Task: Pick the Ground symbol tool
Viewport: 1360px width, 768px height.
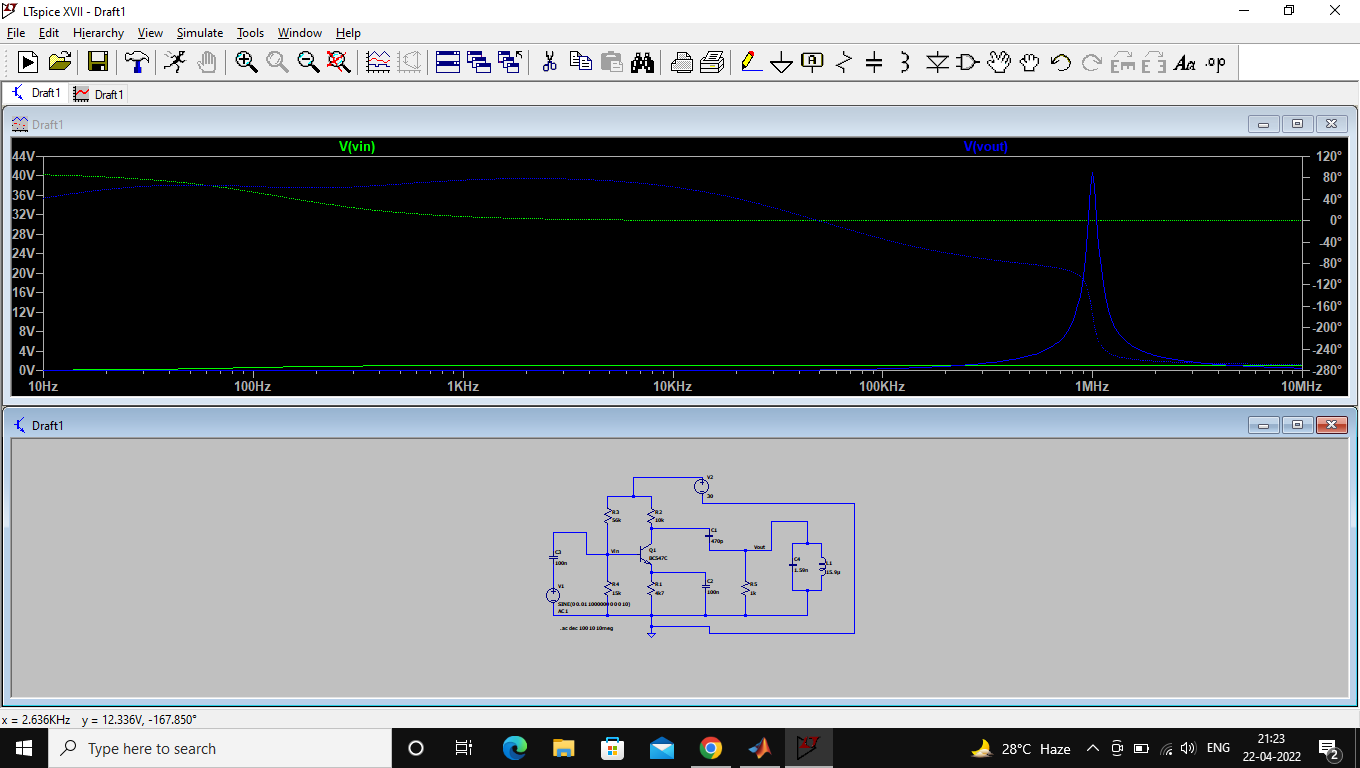Action: (x=781, y=63)
